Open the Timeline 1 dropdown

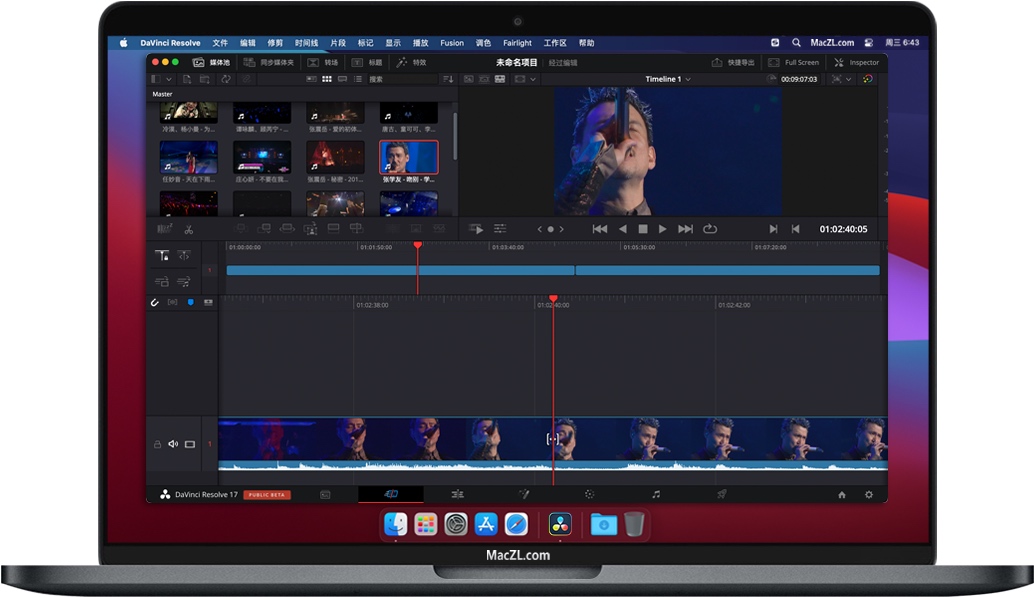(x=667, y=79)
